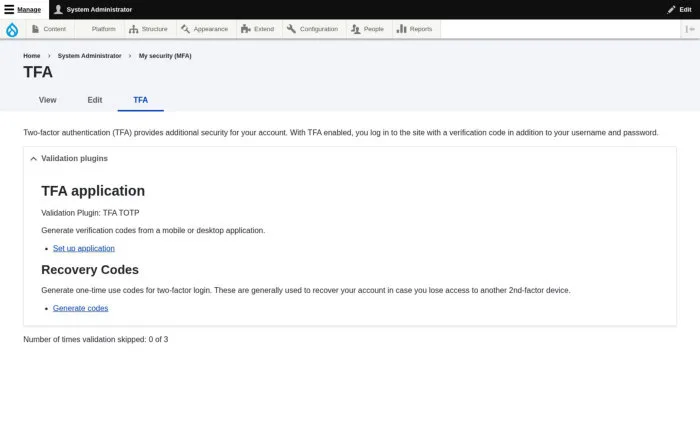Click the Configuration wrench icon

click(292, 29)
